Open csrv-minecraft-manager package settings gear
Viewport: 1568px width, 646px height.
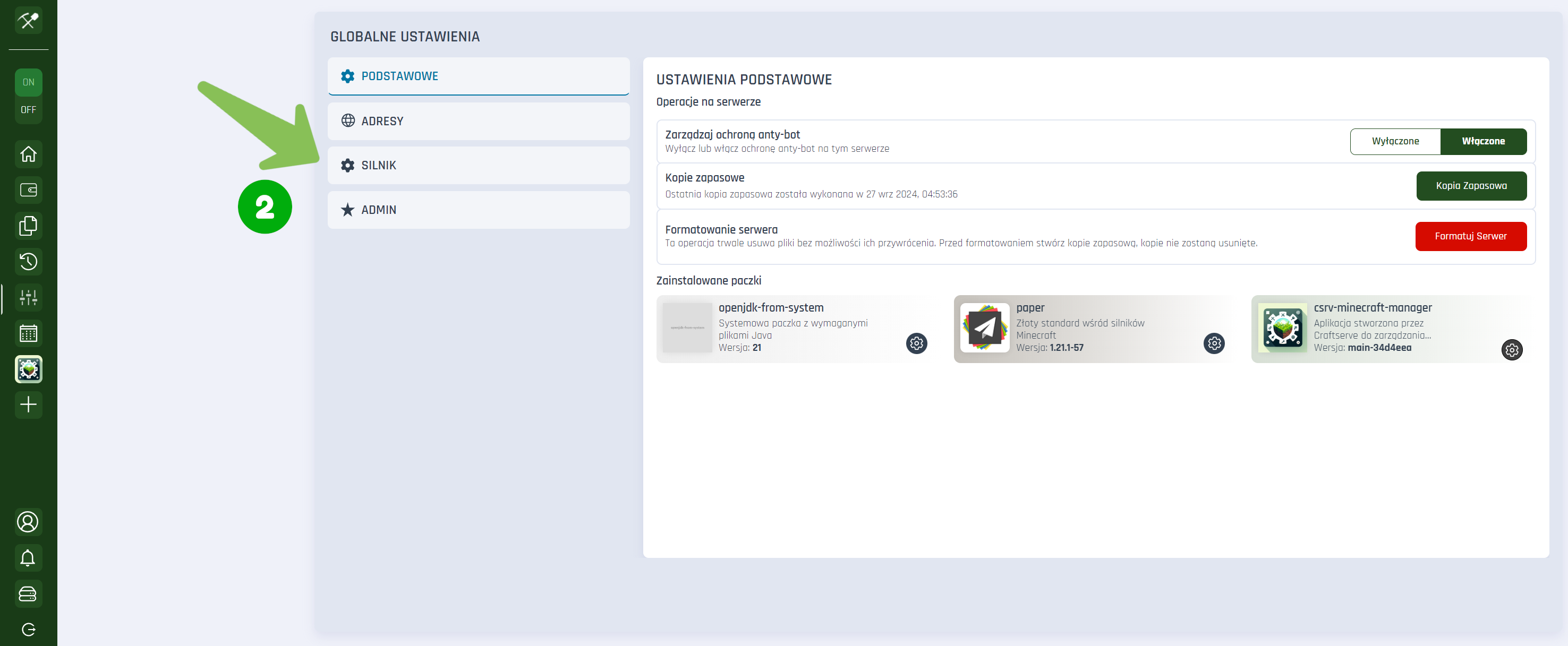1511,350
